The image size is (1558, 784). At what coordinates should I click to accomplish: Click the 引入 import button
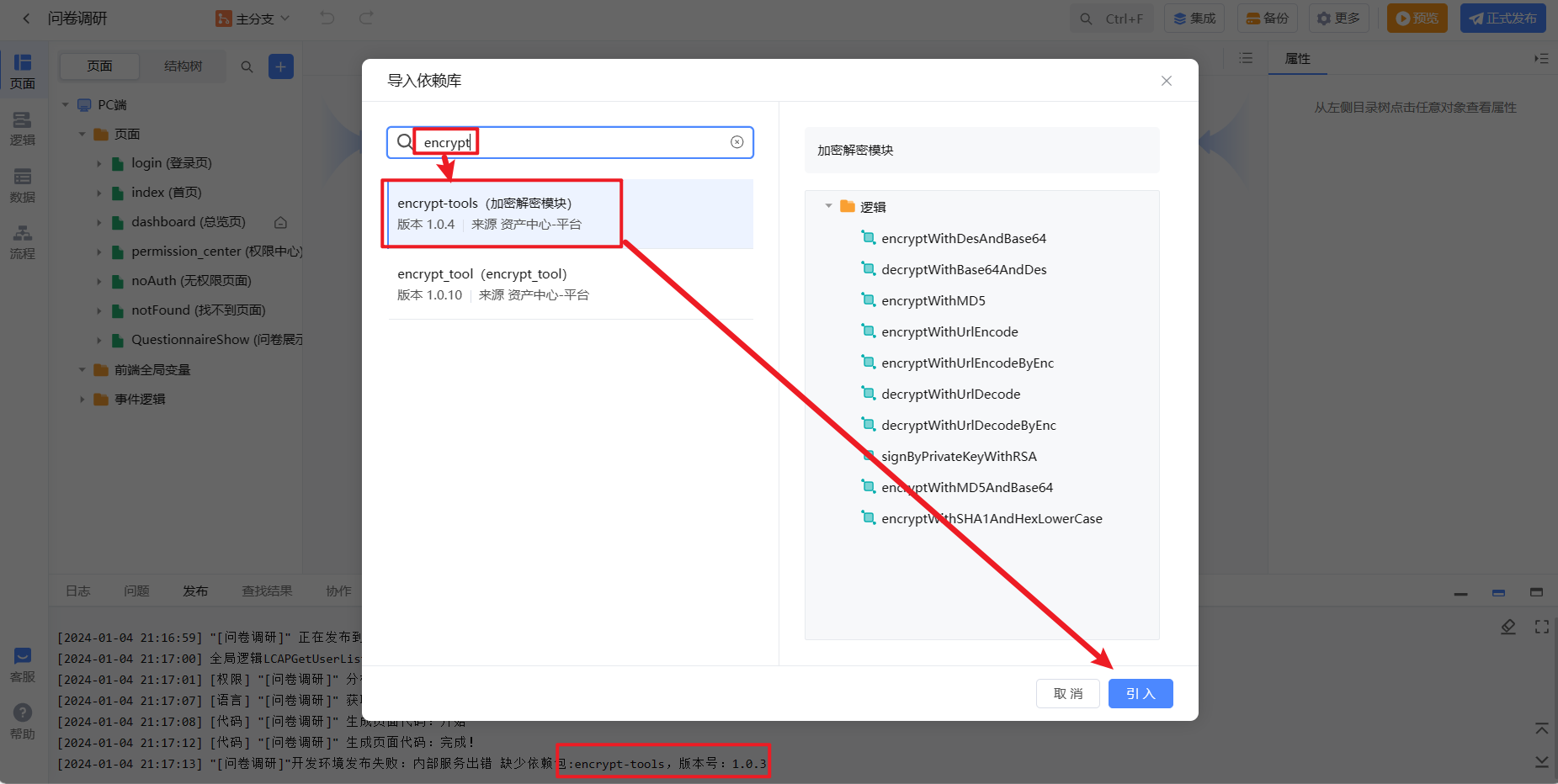pyautogui.click(x=1141, y=693)
